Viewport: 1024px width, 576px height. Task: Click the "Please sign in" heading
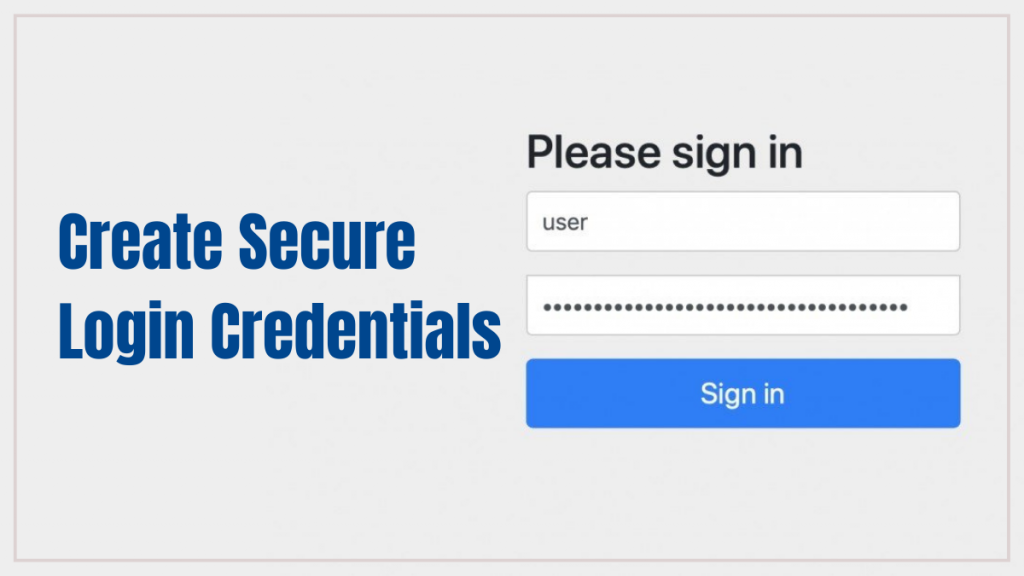pos(664,152)
